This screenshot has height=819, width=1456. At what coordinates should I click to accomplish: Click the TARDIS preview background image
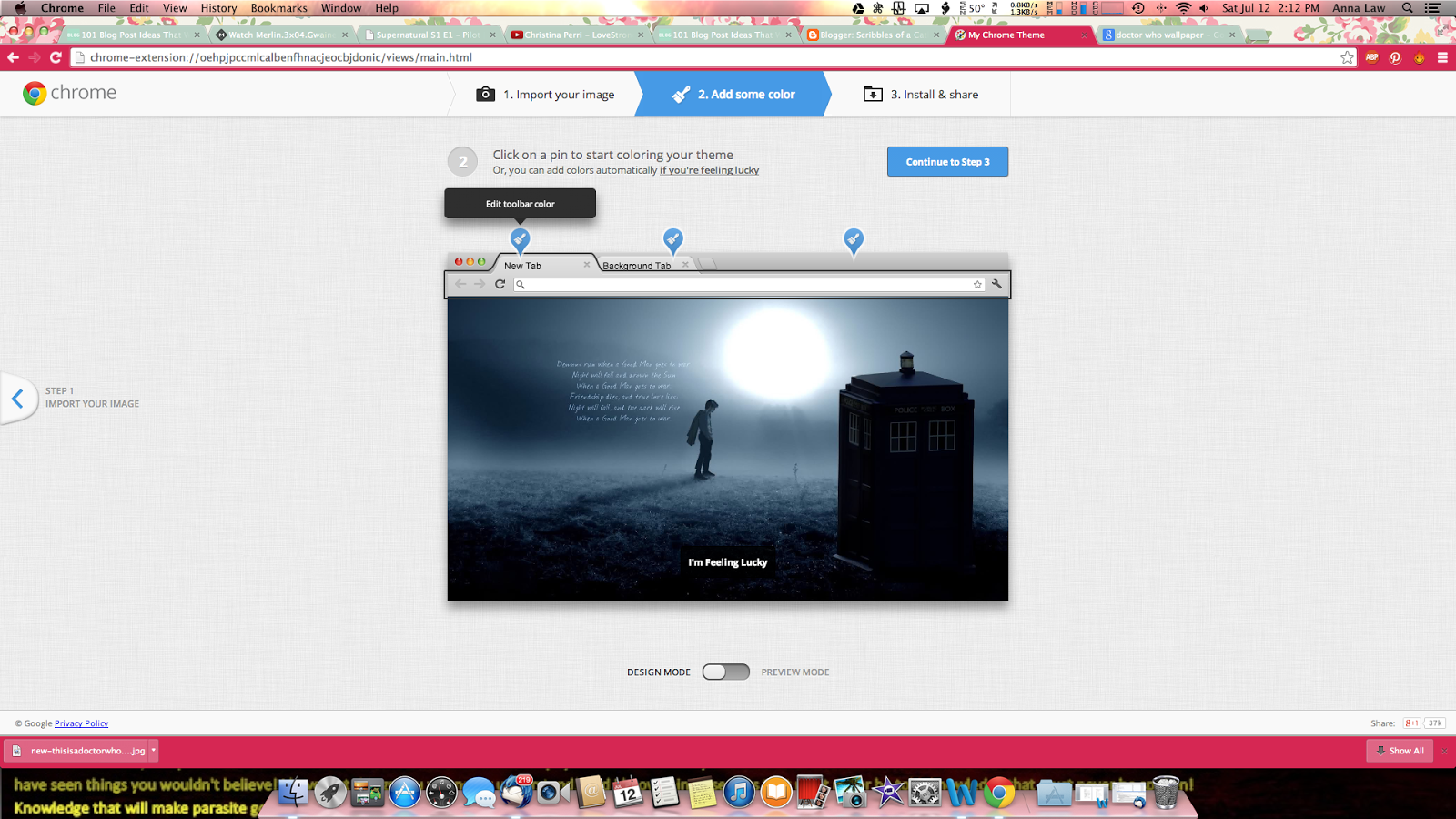(x=728, y=450)
